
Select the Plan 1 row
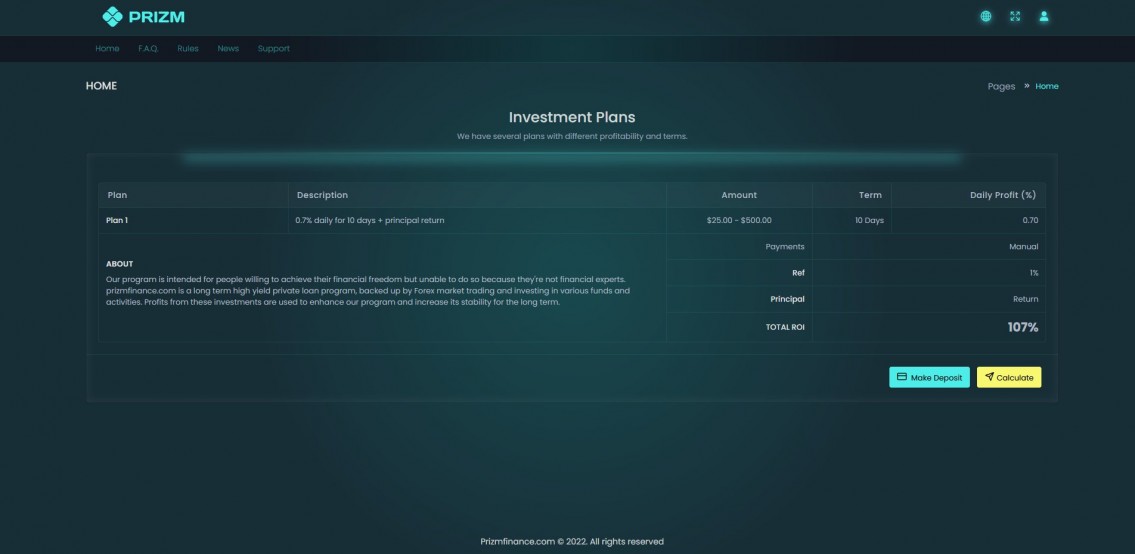tap(117, 220)
